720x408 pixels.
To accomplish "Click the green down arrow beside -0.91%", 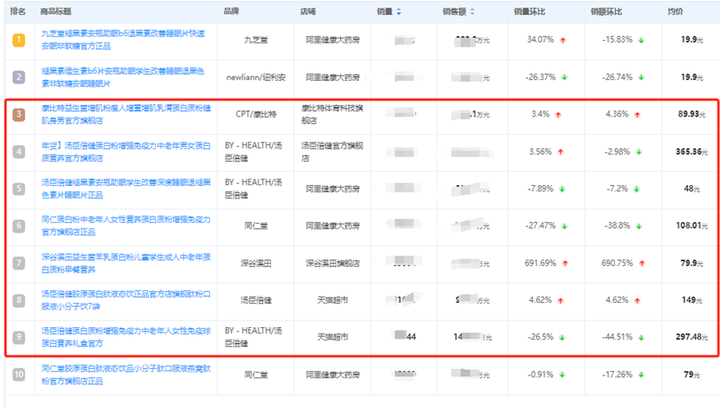I will [562, 375].
